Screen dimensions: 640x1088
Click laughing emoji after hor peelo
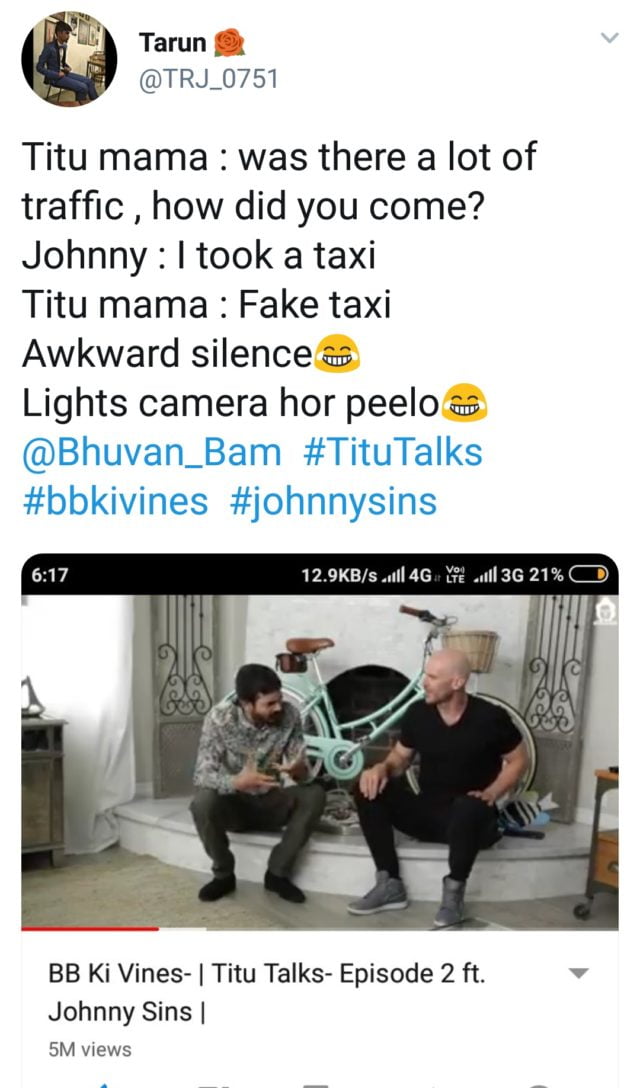coord(464,403)
